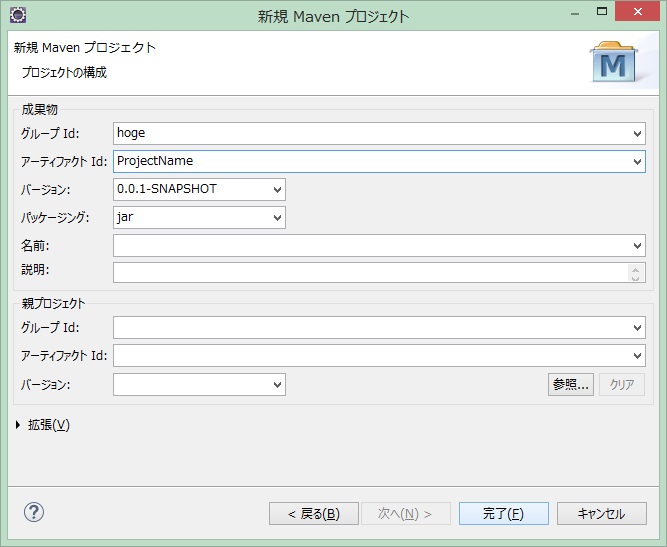Click the Maven M wizard icon
The width and height of the screenshot is (667, 547).
click(613, 62)
